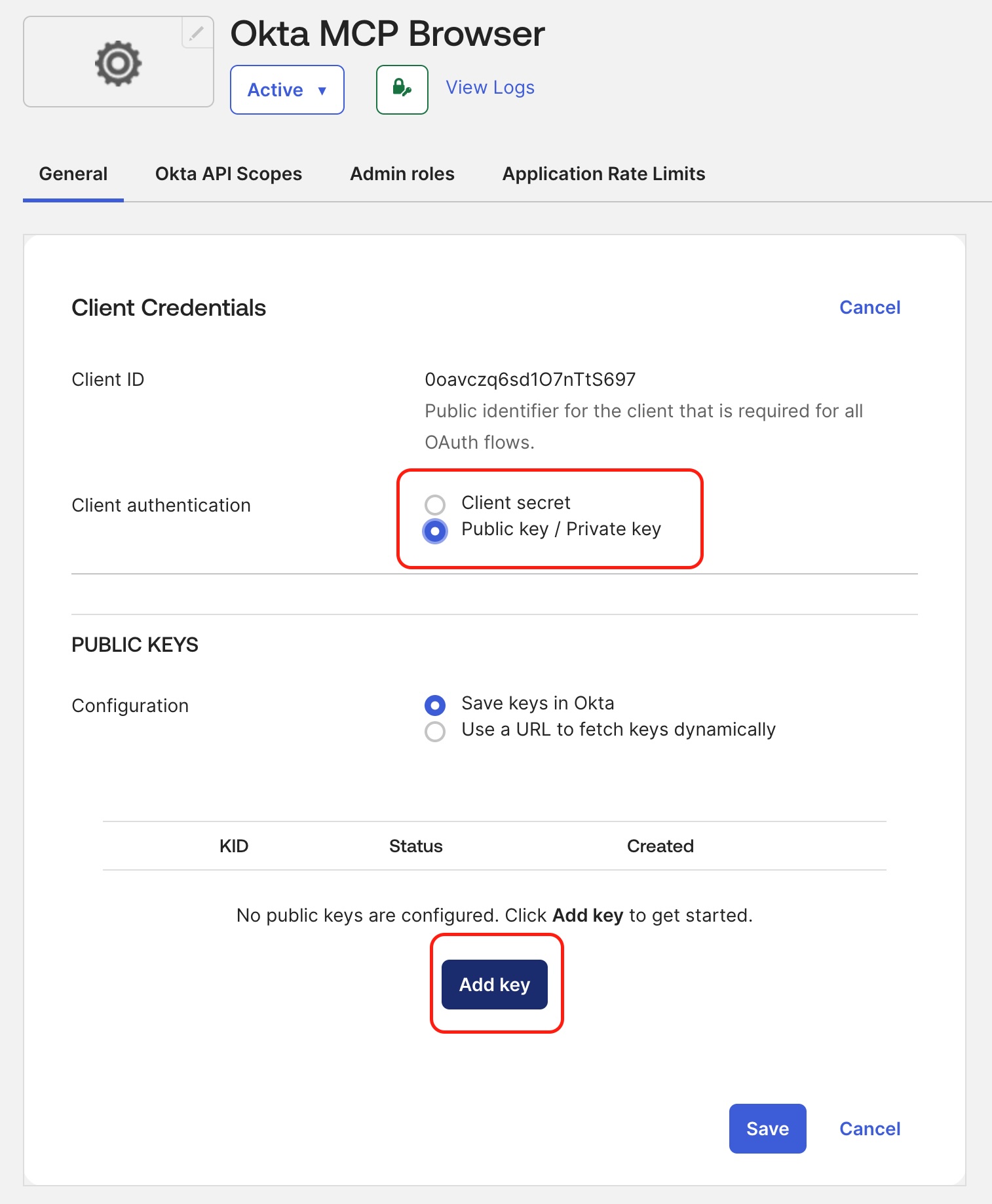Click the pencil edit logo icon
The image size is (992, 1204).
197,33
